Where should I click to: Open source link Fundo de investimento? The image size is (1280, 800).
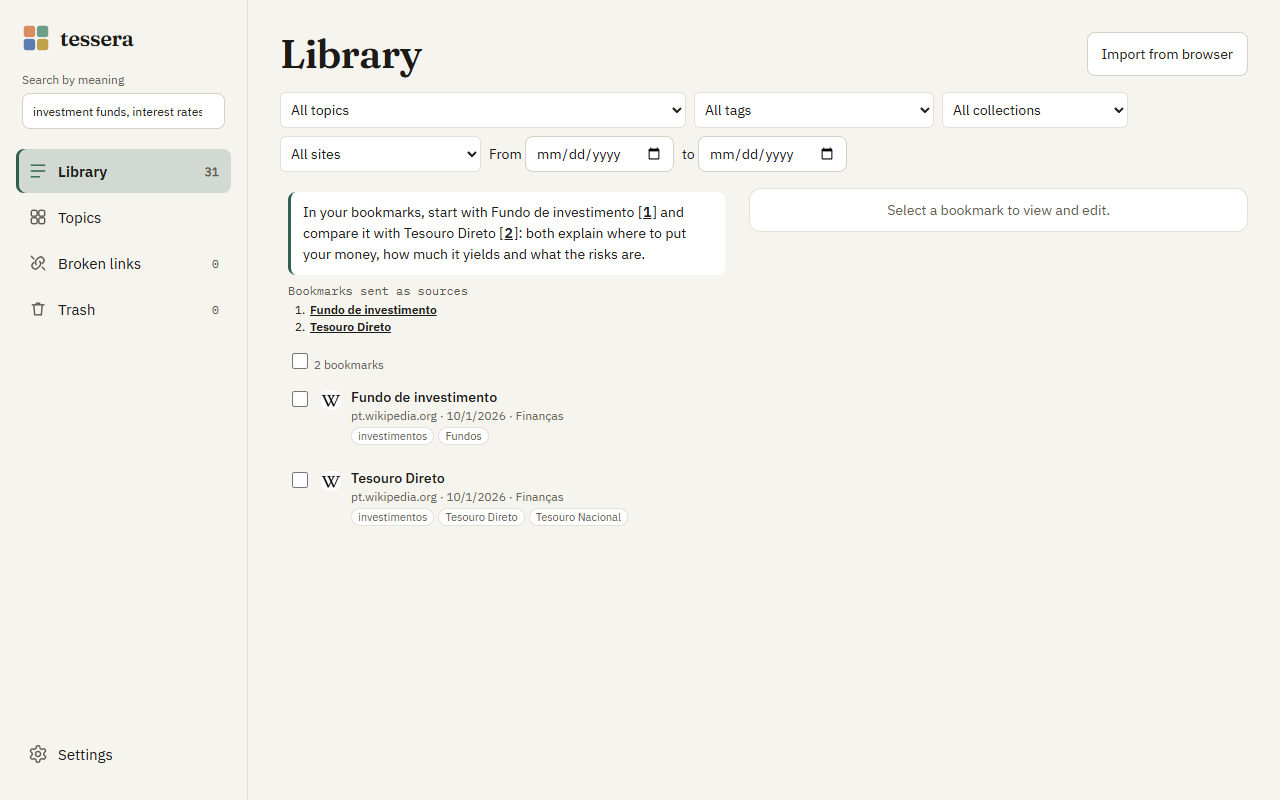tap(373, 310)
